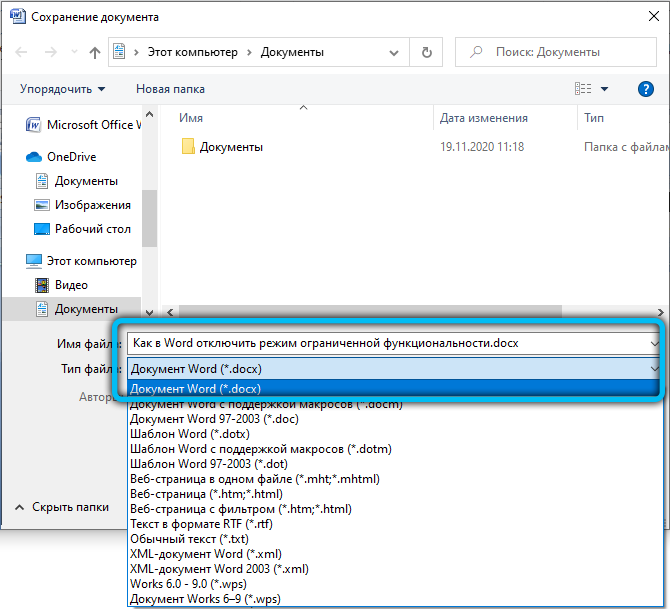Expand the Упорядочить dropdown menu
The width and height of the screenshot is (670, 609).
(62, 89)
